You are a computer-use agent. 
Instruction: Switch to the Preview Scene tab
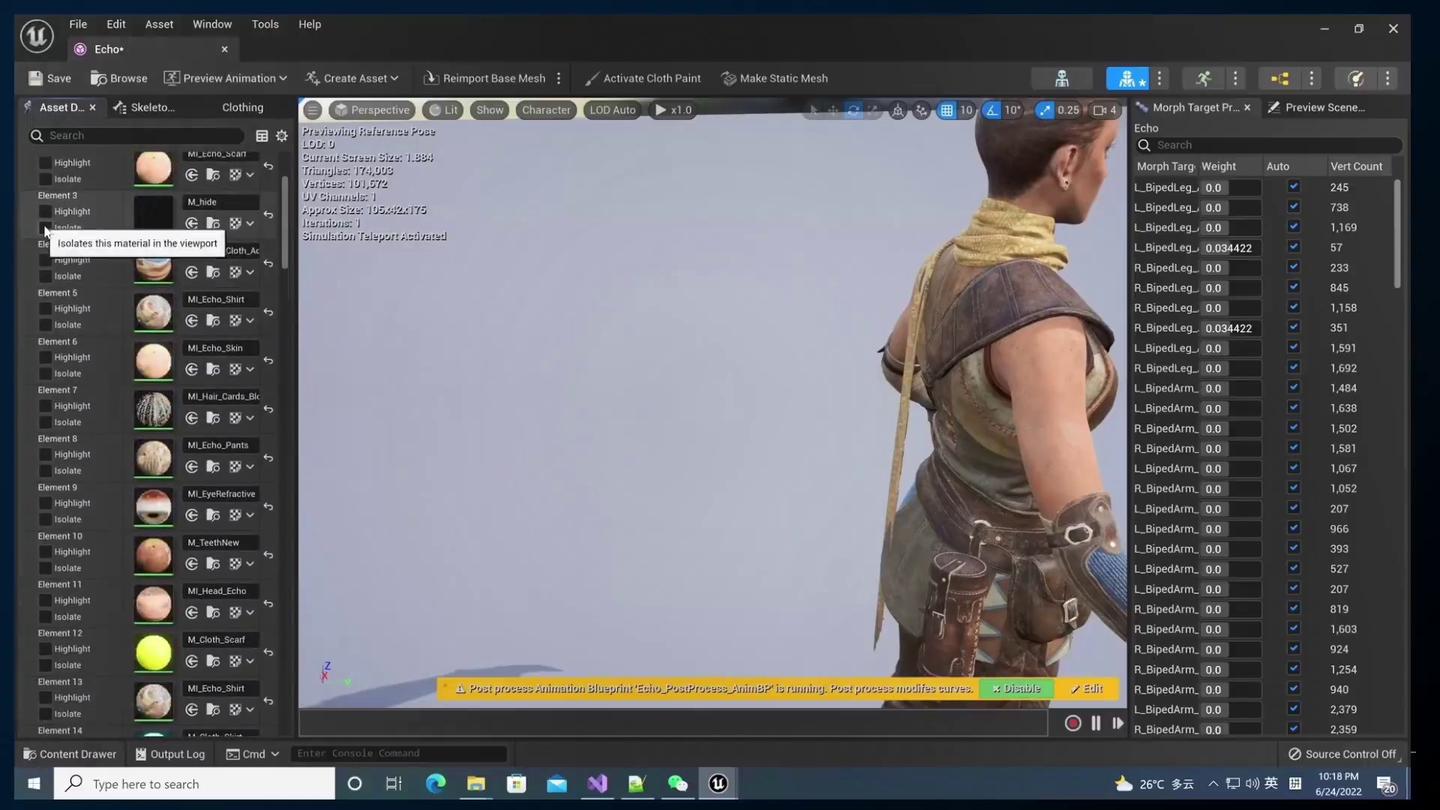(x=1316, y=107)
